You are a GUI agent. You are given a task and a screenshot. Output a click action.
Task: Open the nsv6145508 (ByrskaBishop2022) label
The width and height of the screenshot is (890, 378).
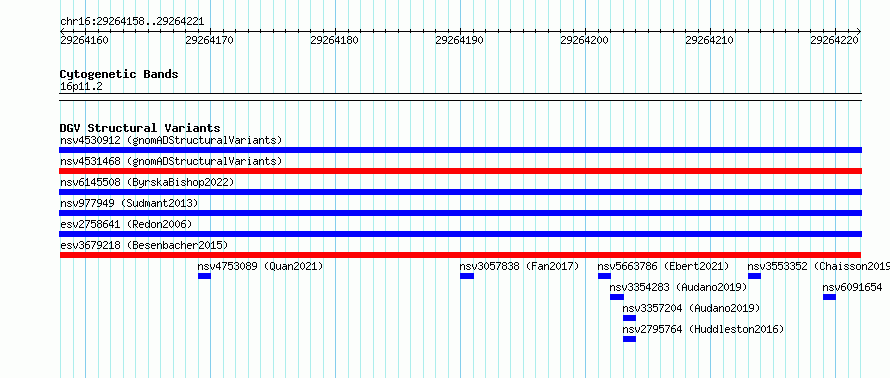tap(147, 182)
